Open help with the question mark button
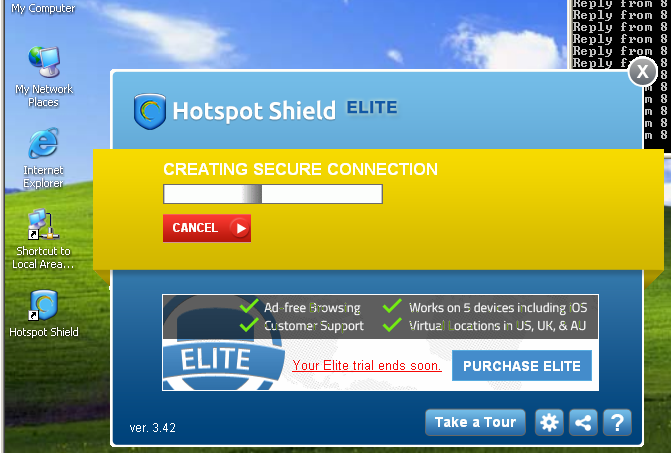Screen dimensions: 671x453 (617, 423)
